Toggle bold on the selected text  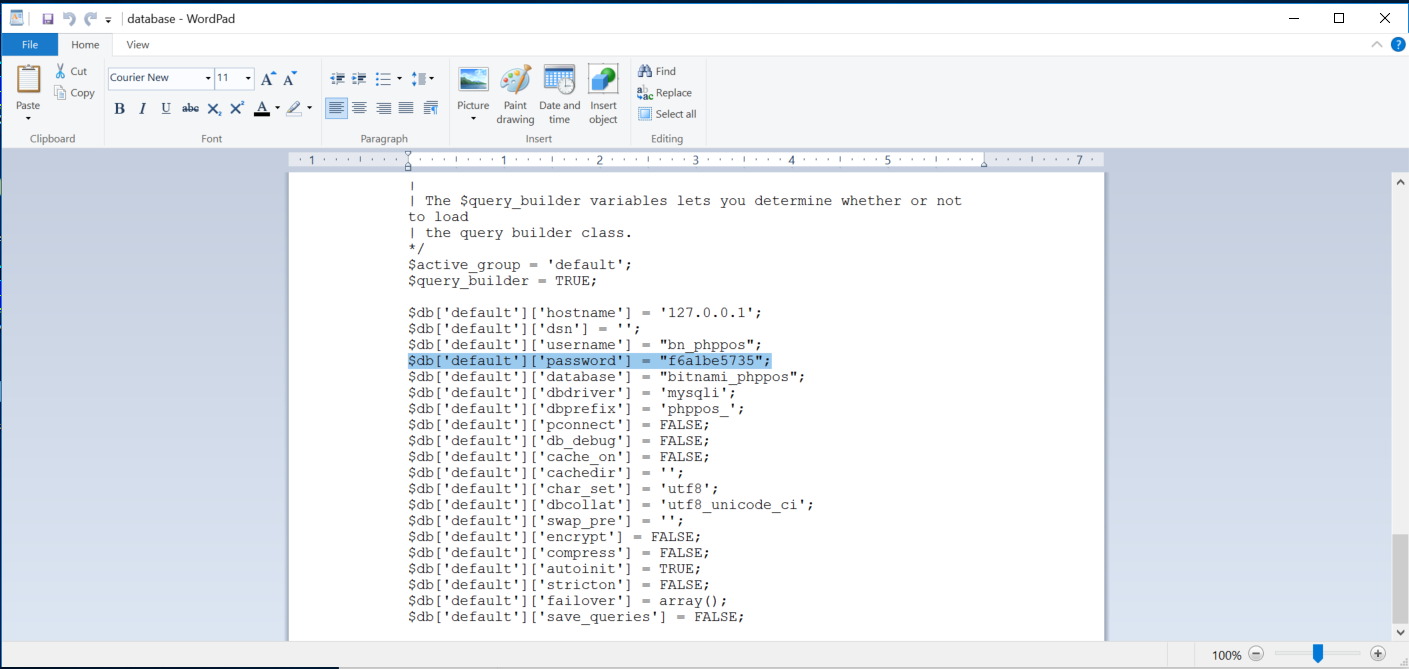click(119, 108)
